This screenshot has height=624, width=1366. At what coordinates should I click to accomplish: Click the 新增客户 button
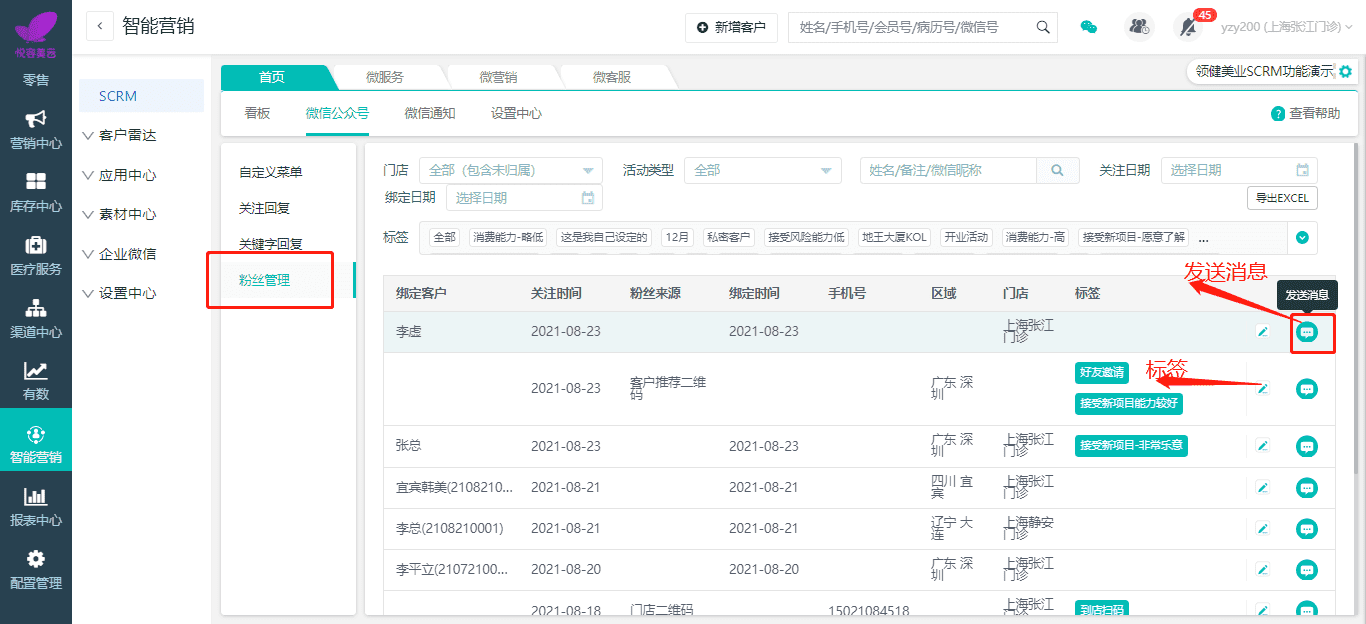731,28
